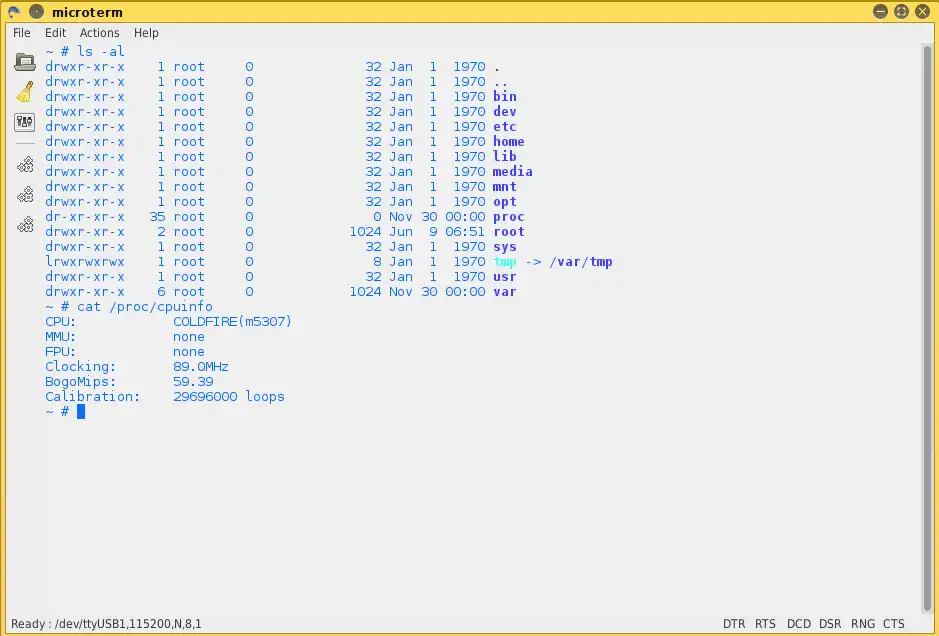Click the RNG status indicator

(862, 624)
